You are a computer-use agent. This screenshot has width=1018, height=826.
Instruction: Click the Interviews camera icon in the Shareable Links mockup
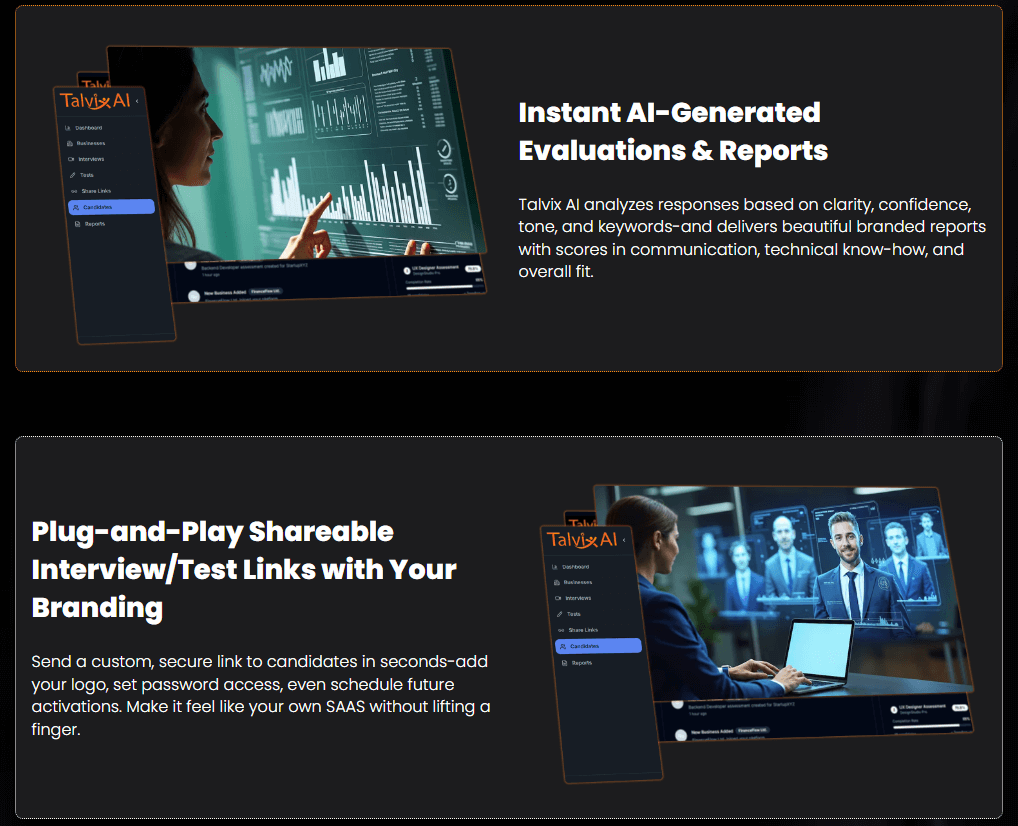pyautogui.click(x=558, y=598)
